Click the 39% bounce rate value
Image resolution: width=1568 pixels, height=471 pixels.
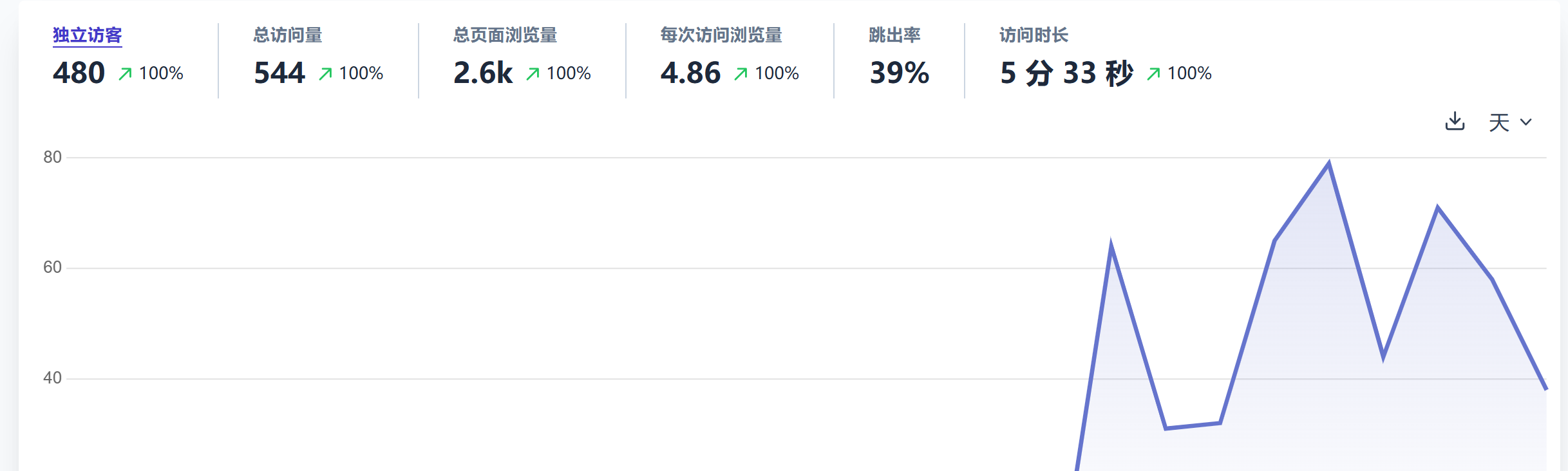900,73
